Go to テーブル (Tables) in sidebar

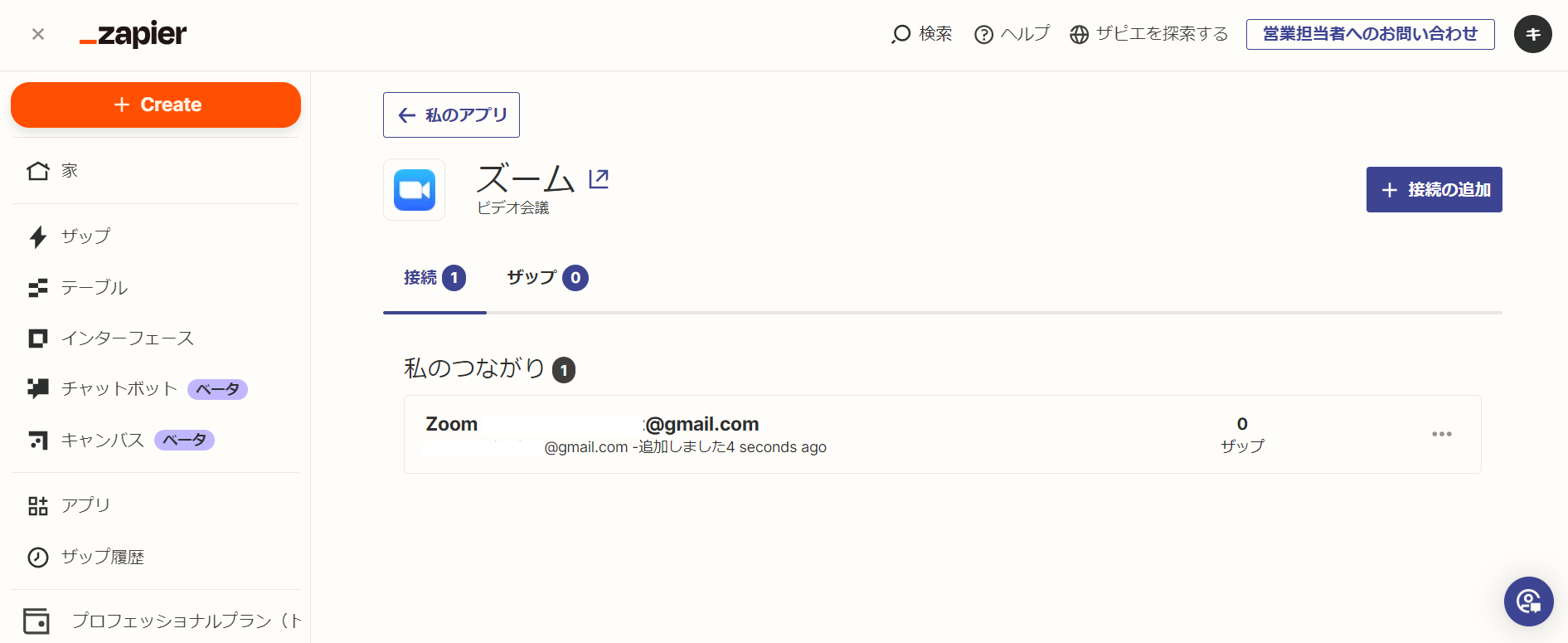(x=94, y=288)
